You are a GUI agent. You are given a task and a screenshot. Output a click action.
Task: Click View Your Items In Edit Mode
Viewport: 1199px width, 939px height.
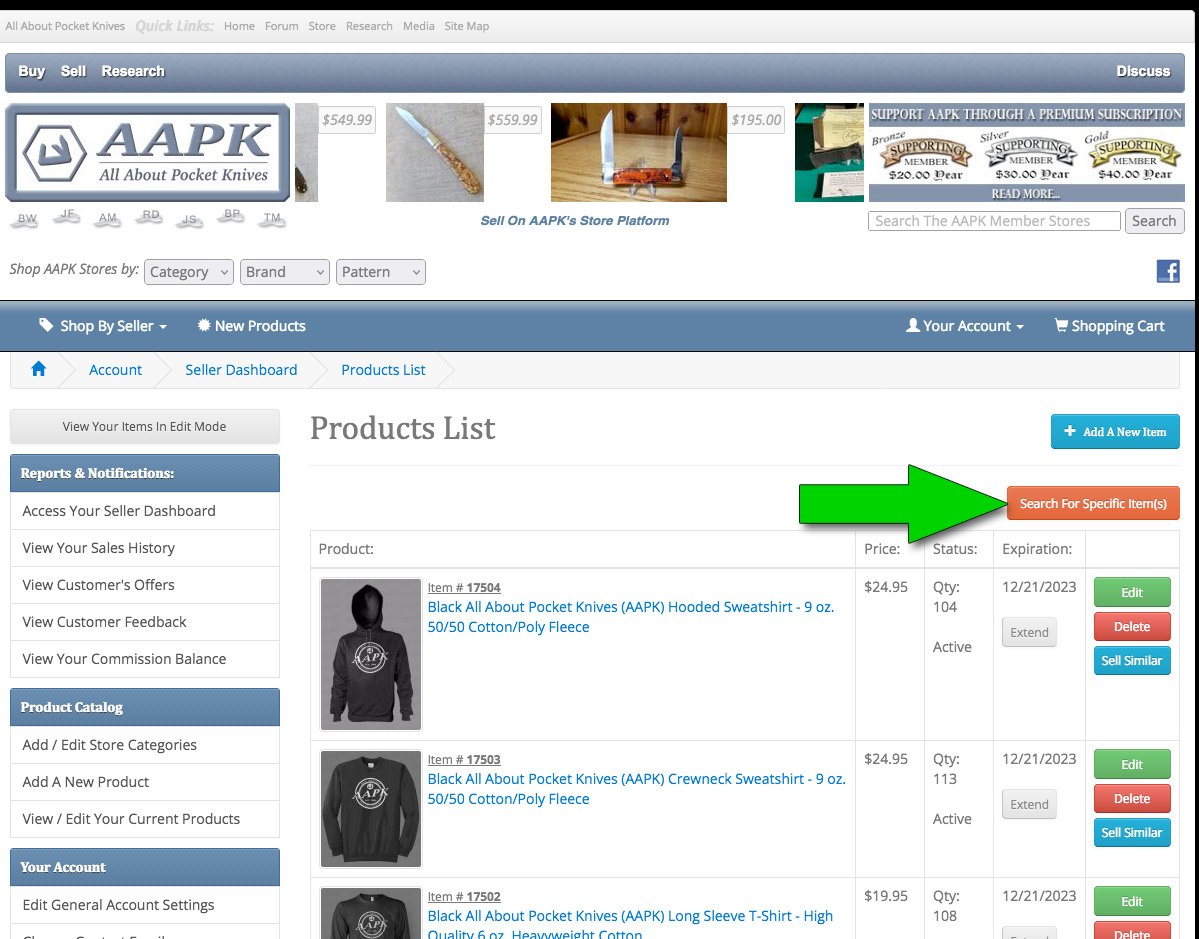(145, 427)
